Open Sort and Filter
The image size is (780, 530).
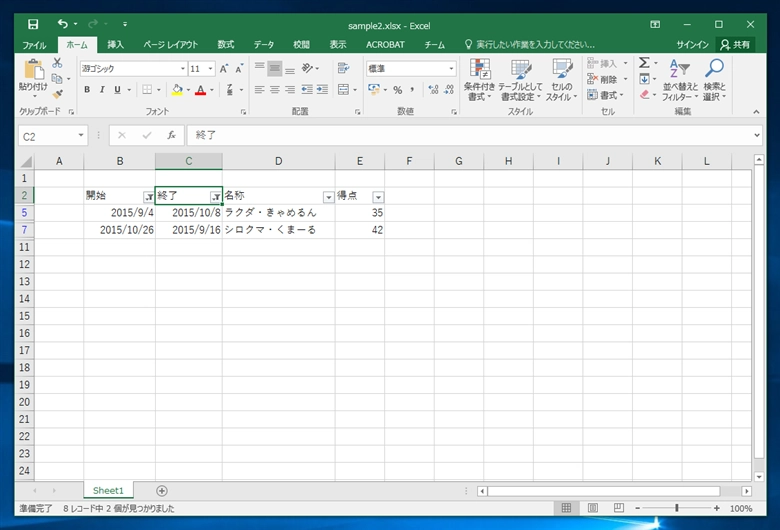680,80
